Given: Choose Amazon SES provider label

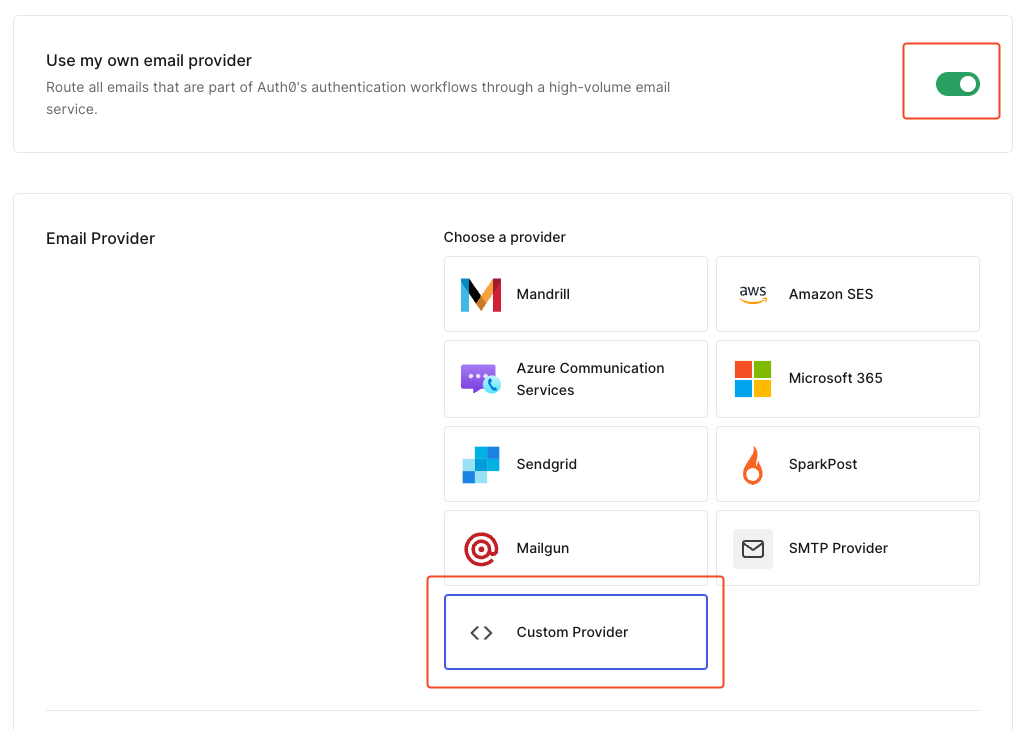Looking at the screenshot, I should (x=831, y=294).
